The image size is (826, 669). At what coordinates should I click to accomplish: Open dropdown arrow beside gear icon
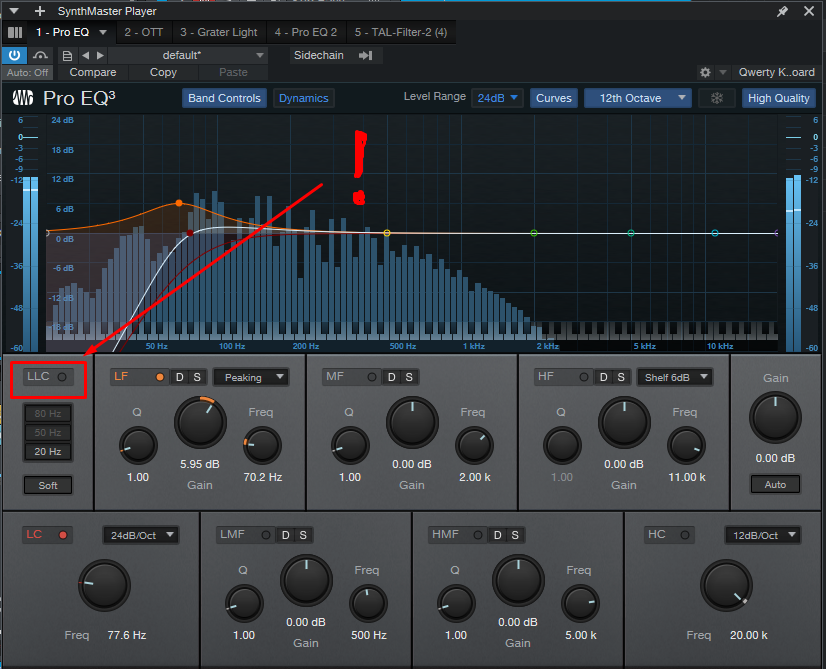[x=723, y=72]
